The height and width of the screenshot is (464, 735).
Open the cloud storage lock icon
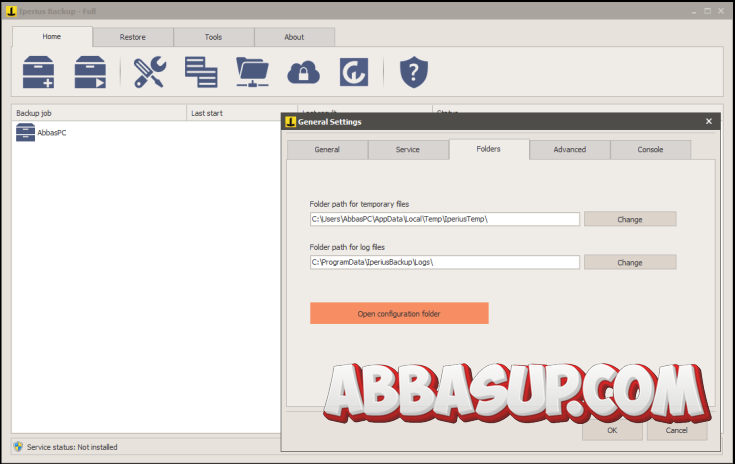tap(303, 73)
